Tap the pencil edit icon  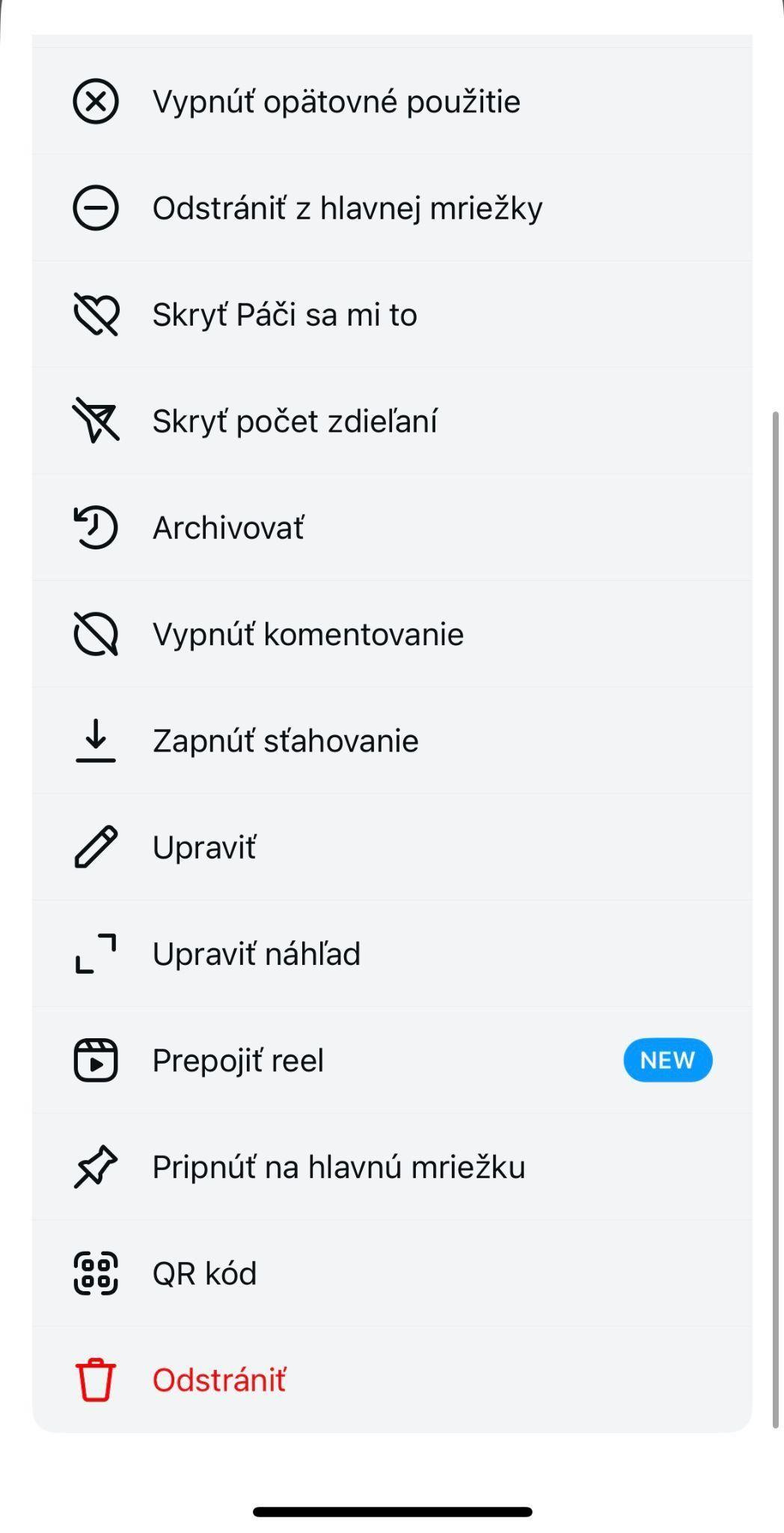96,847
